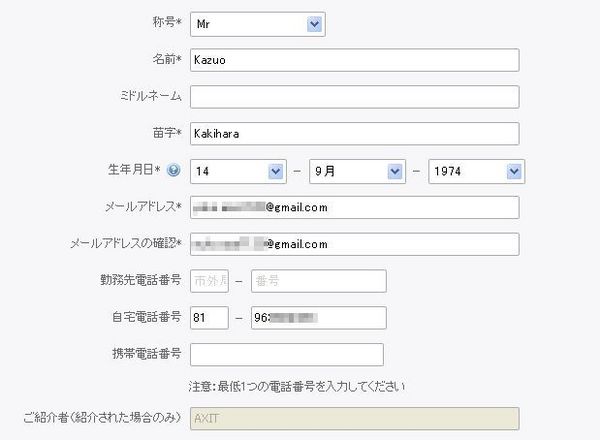Click the 自宅電話番号 country code field with 81
Viewport: 600px width, 440px height.
click(x=209, y=318)
